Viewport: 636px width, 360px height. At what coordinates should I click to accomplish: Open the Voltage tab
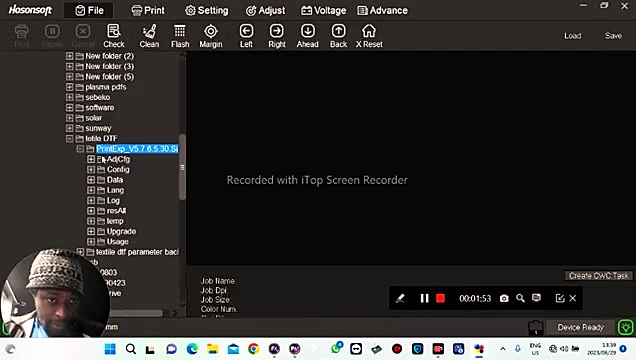tap(323, 11)
